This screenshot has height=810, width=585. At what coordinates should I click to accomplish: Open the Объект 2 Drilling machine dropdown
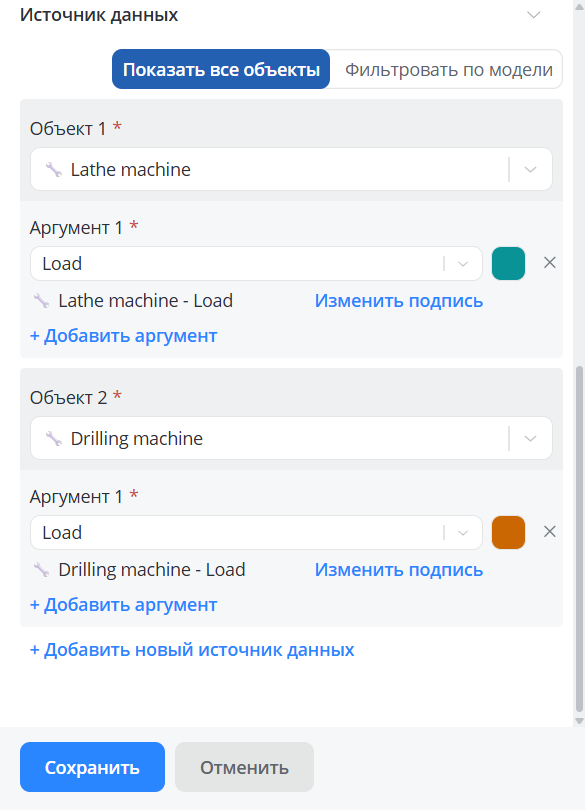tap(291, 439)
